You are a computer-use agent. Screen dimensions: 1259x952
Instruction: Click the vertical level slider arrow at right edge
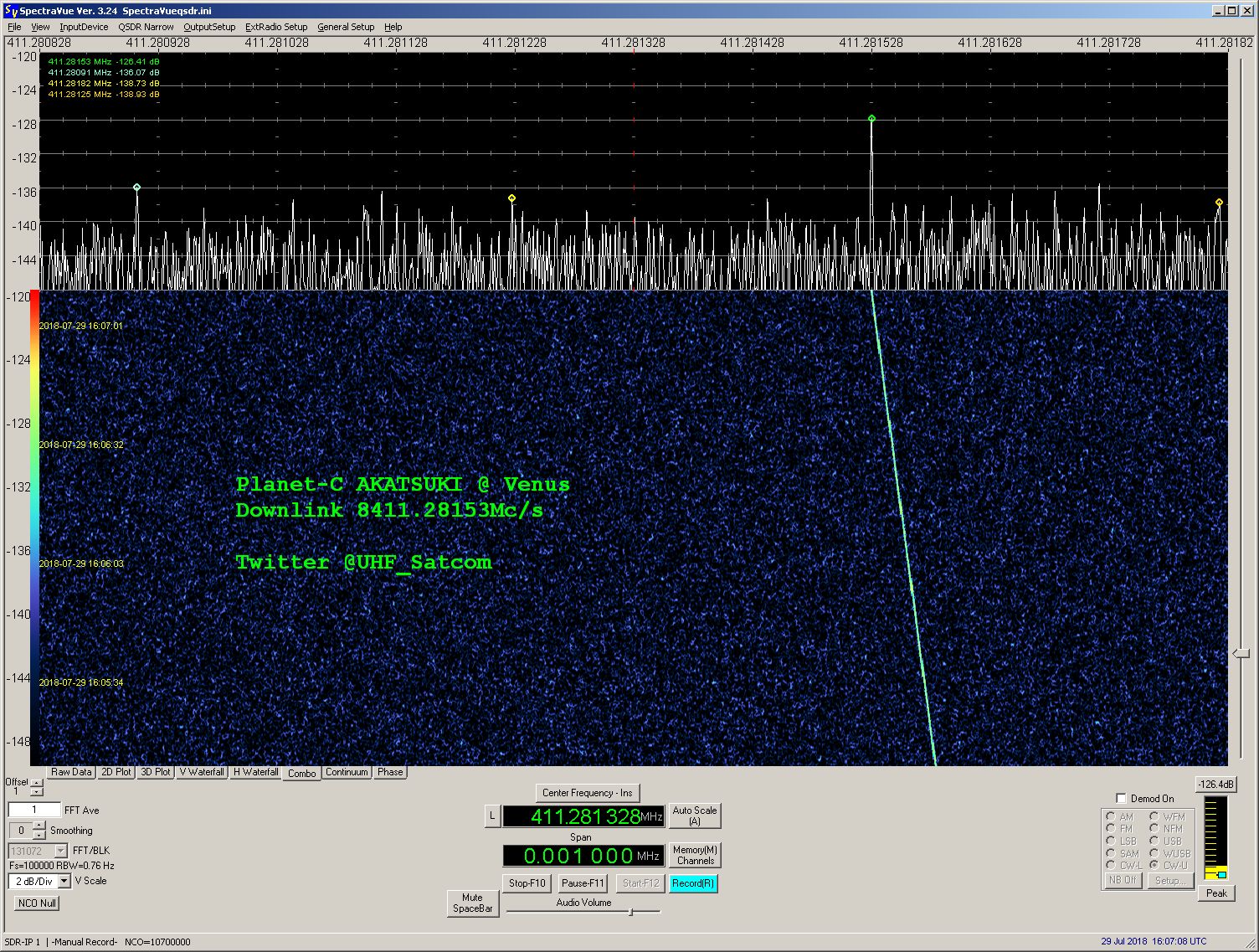pyautogui.click(x=1241, y=653)
